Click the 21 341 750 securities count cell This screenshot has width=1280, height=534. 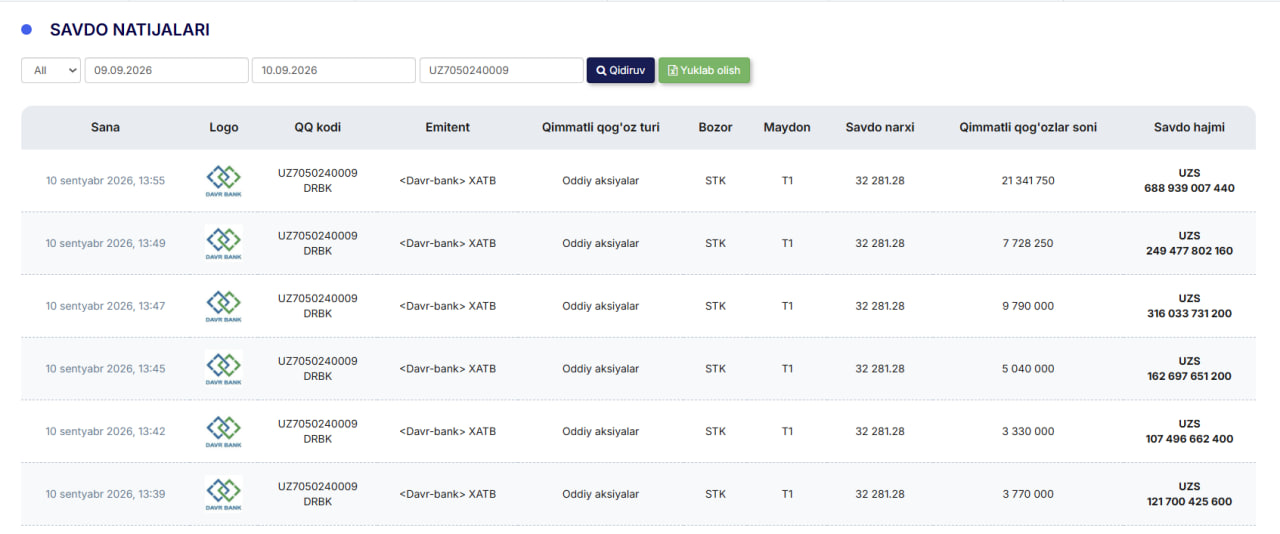coord(1028,181)
